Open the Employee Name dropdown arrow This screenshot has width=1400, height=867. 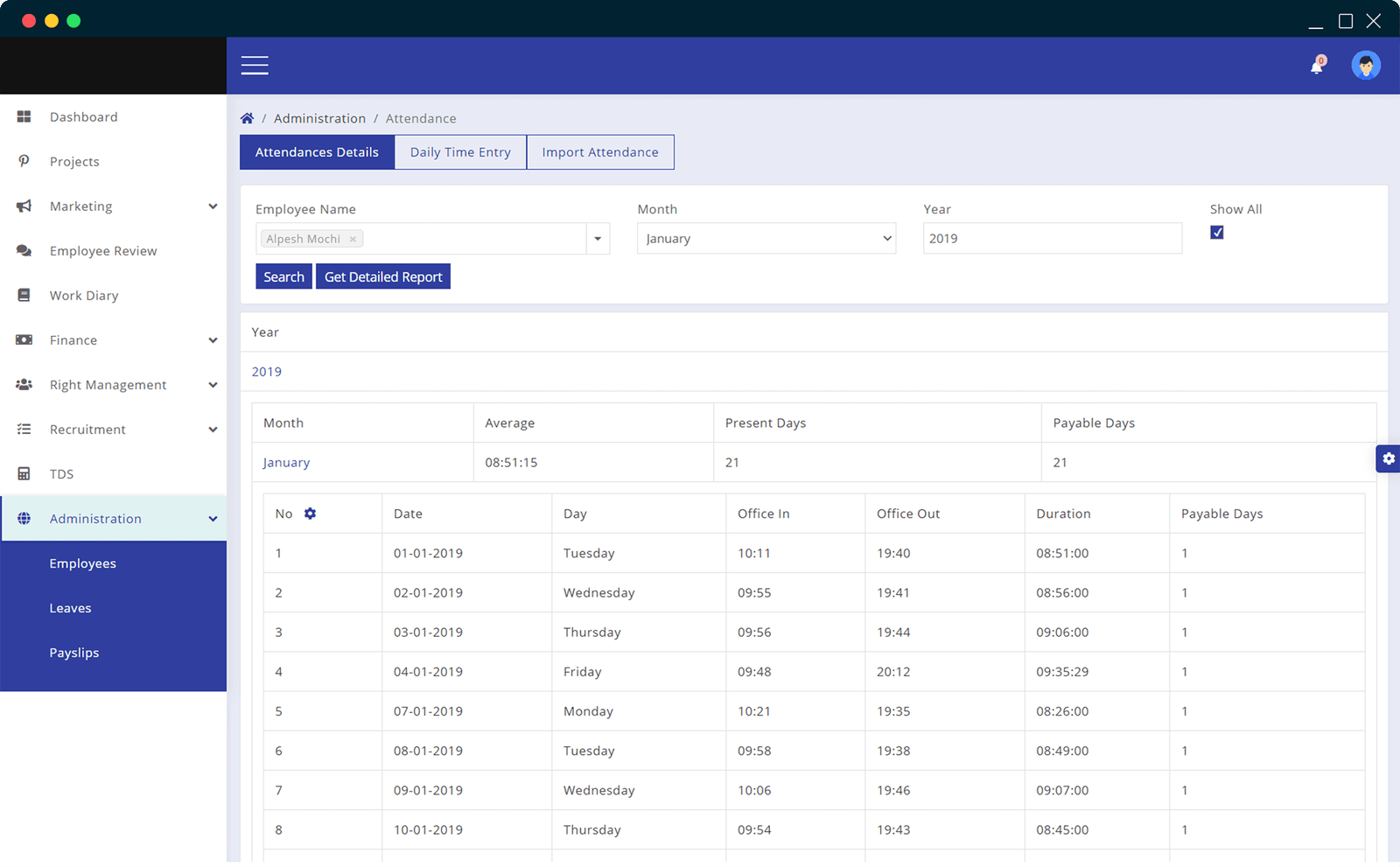pyautogui.click(x=598, y=239)
